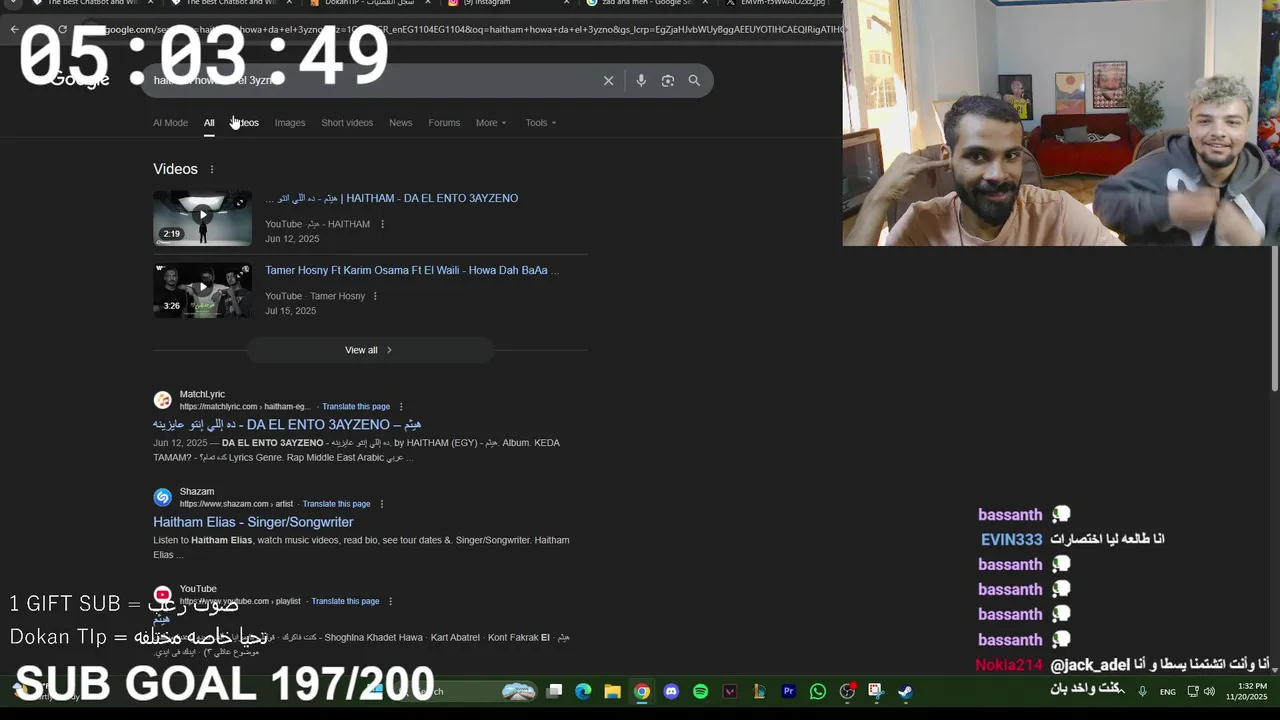Switch to Chrome in the taskbar
The width and height of the screenshot is (1280, 720).
point(642,691)
